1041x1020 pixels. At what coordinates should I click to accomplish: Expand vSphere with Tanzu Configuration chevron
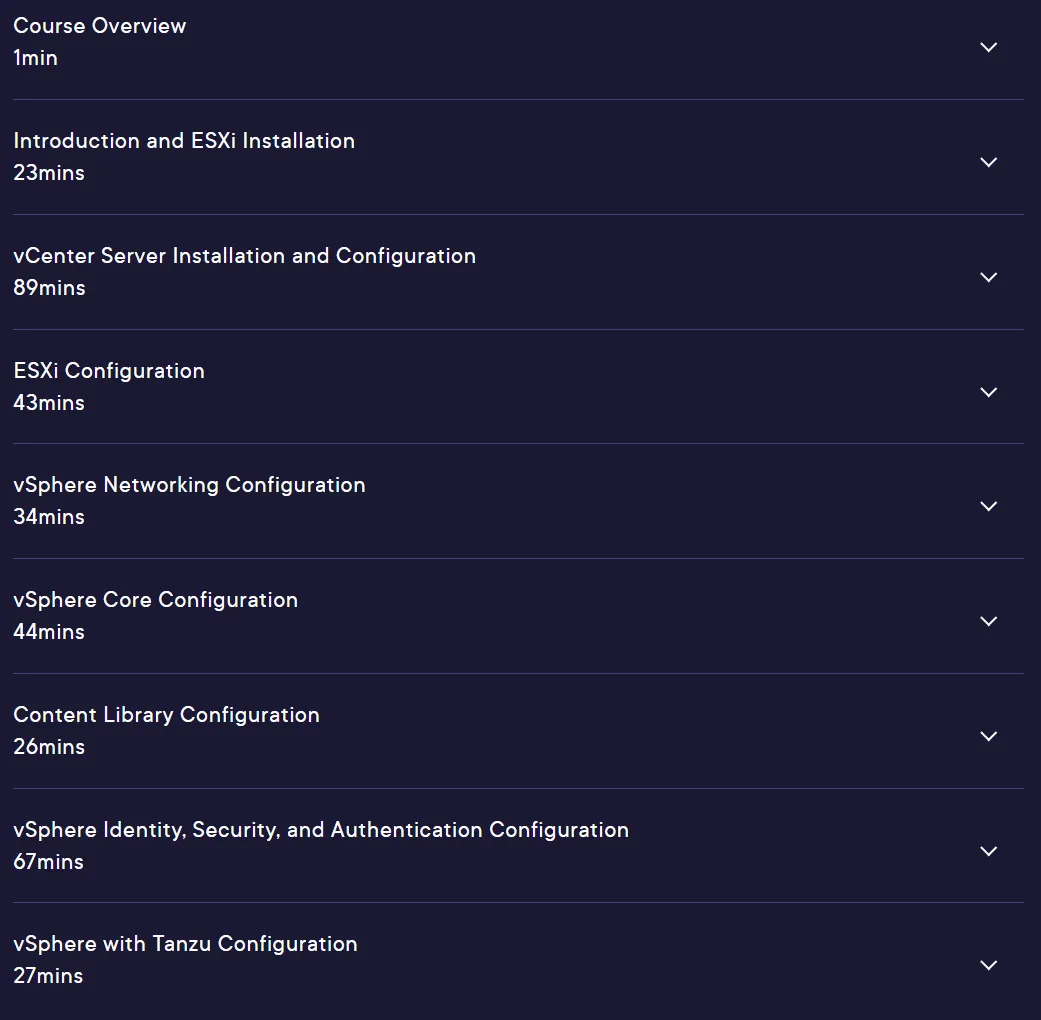coord(989,965)
